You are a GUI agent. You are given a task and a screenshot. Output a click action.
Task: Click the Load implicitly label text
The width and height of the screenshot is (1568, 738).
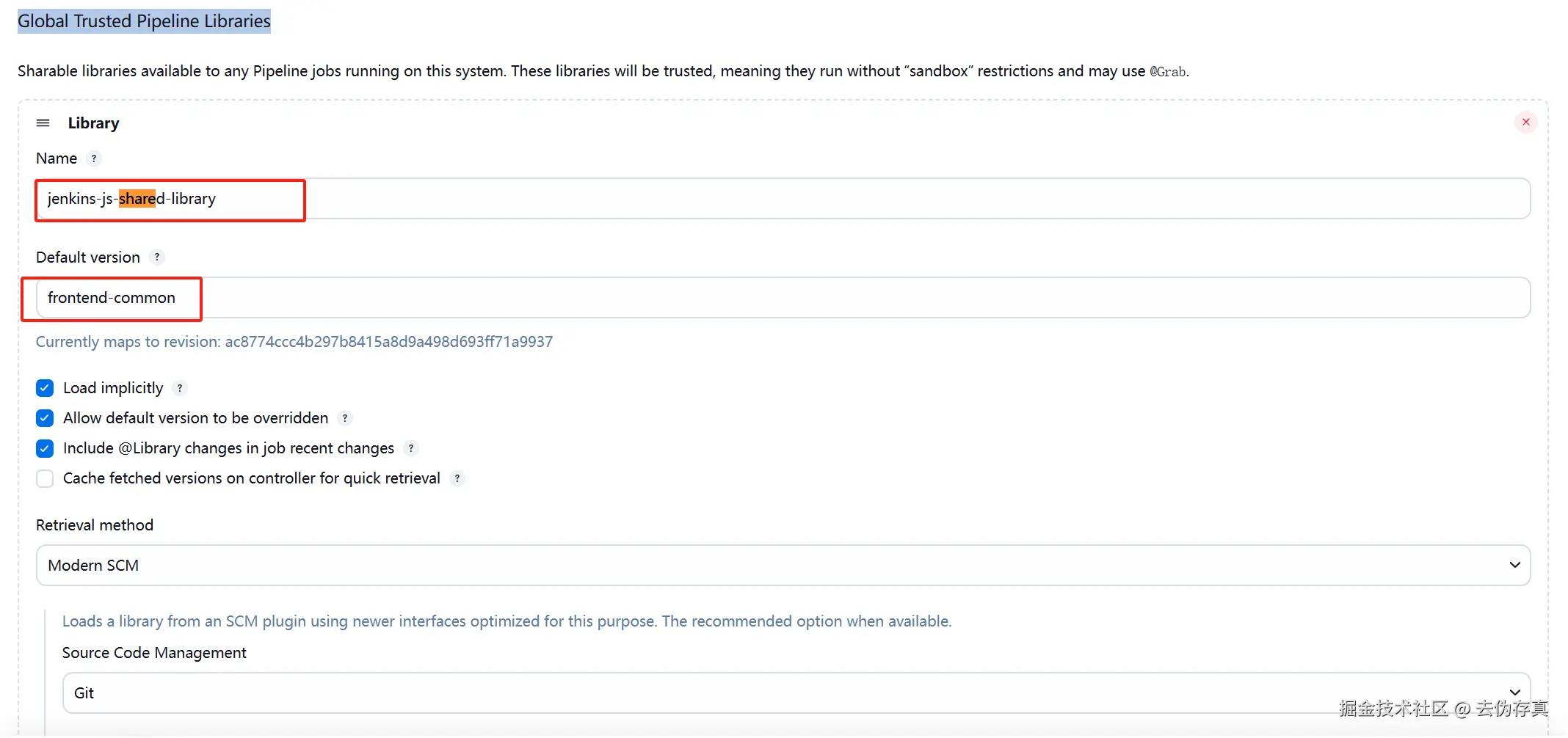[x=113, y=388]
